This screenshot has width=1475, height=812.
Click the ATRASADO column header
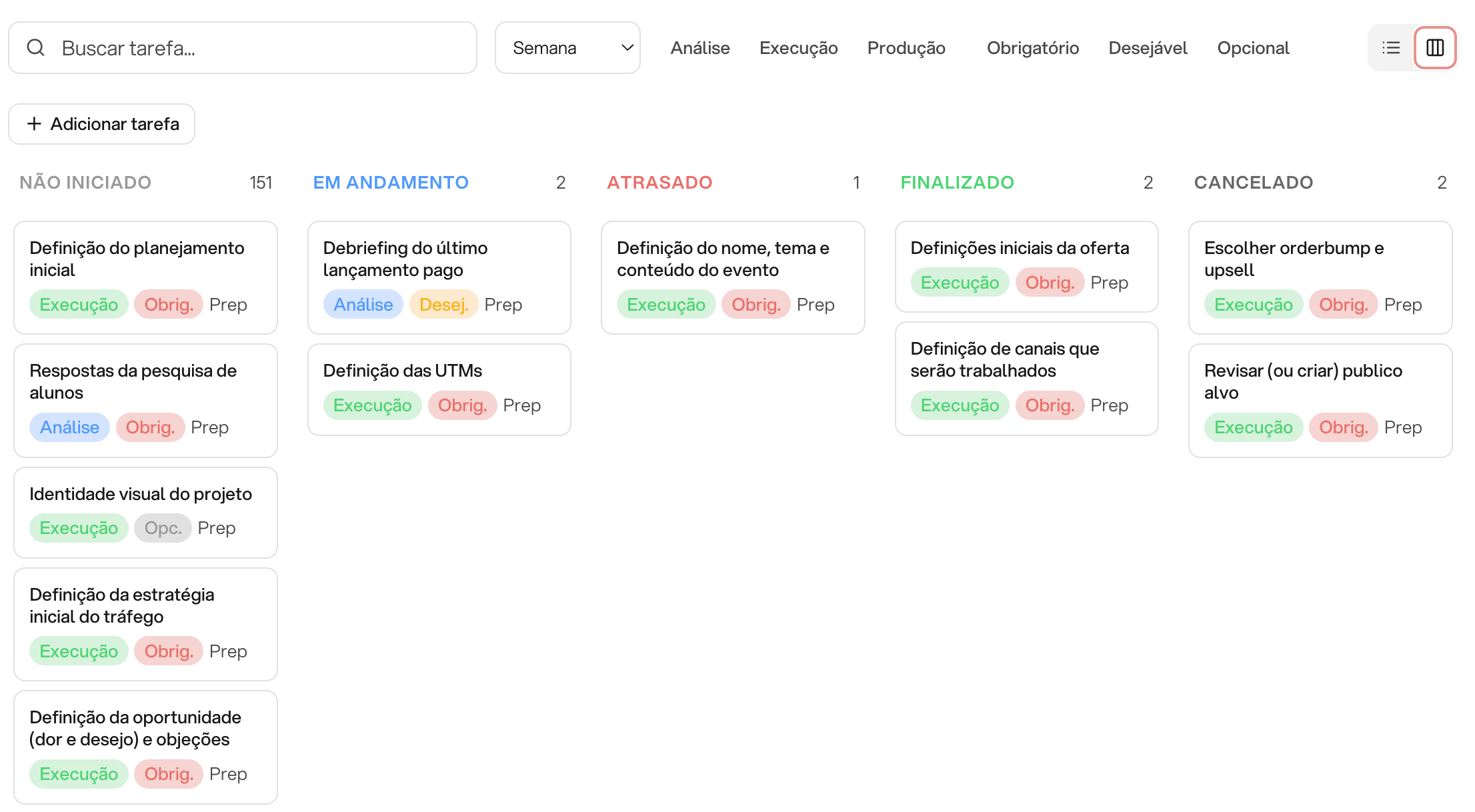point(660,182)
